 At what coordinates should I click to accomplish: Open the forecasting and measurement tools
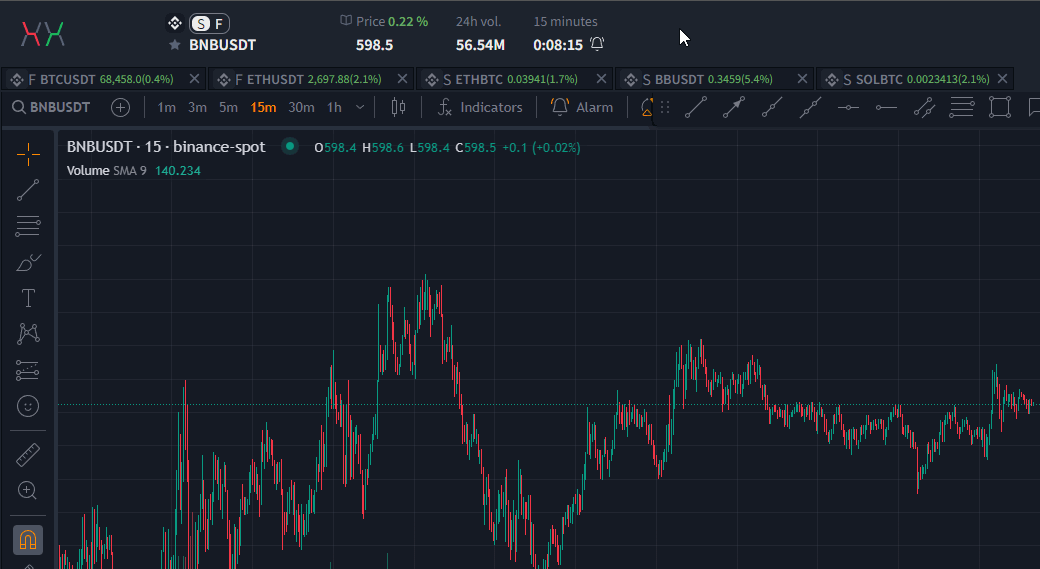click(x=28, y=370)
